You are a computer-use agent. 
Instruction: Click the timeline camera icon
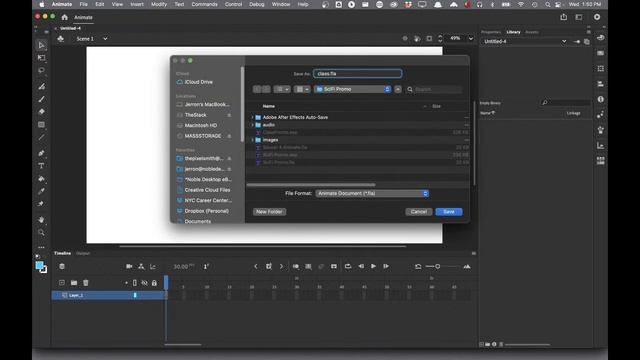pyautogui.click(x=129, y=267)
